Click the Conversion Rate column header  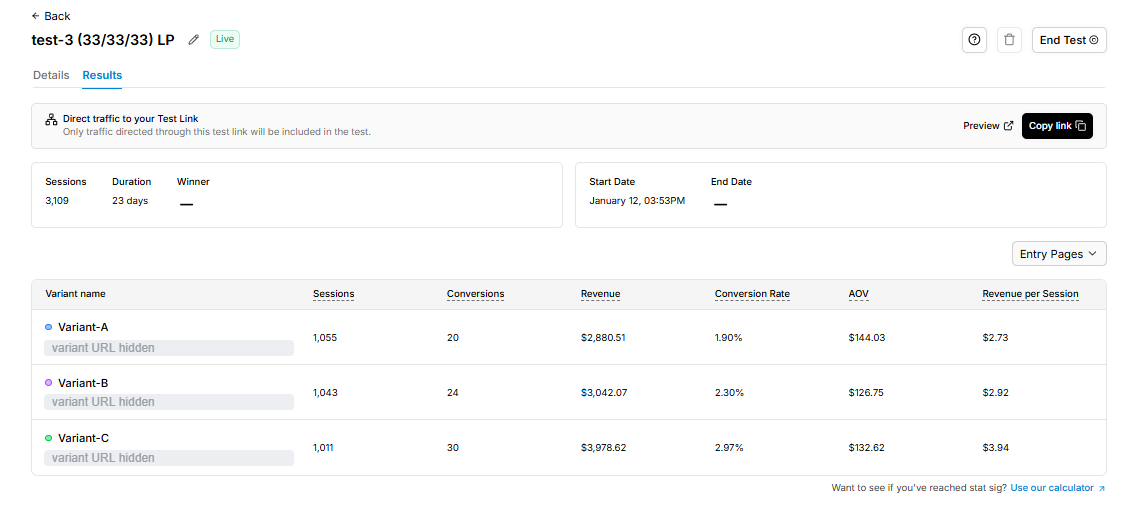[752, 294]
